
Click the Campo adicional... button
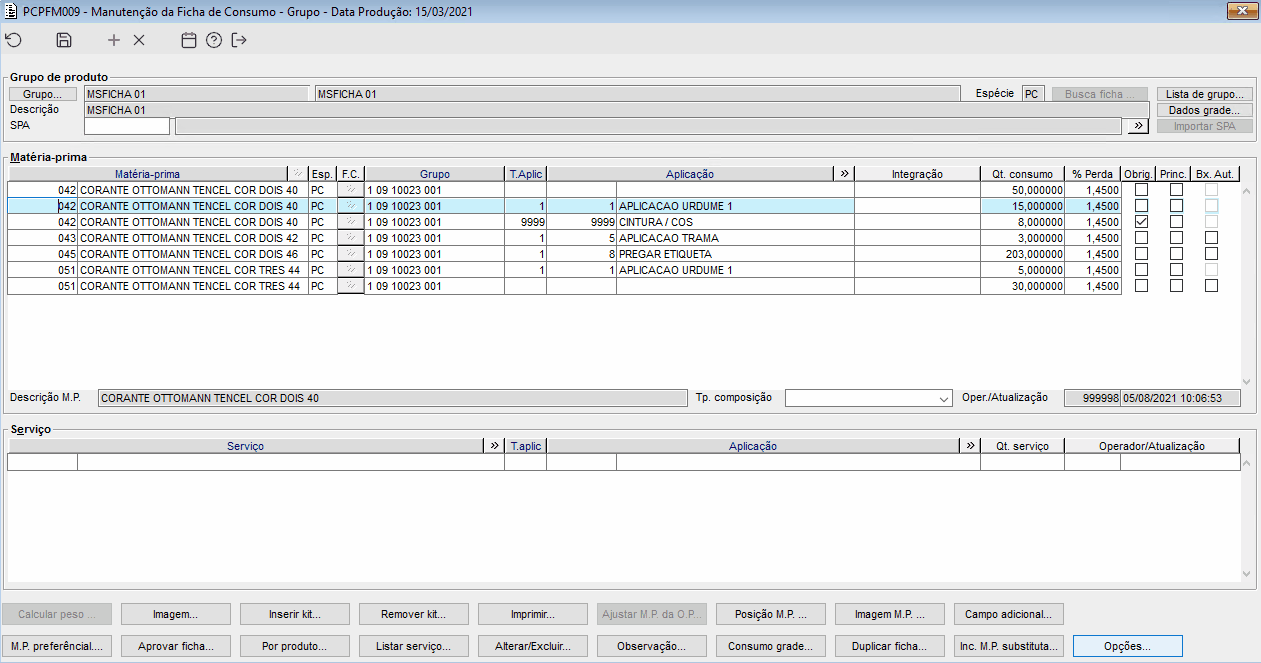click(1009, 614)
